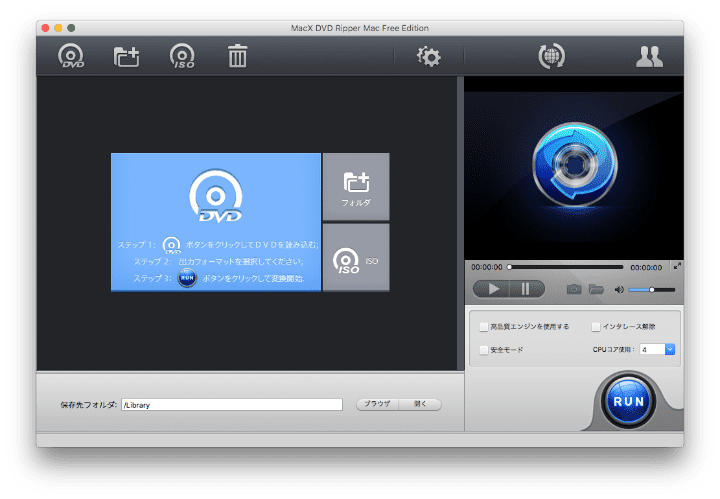
Task: Click the 保存先フォルダ path field
Action: point(232,404)
